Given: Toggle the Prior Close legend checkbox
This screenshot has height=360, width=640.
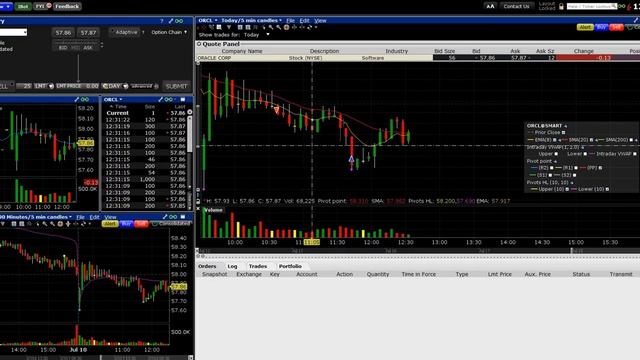Looking at the screenshot, I should point(564,133).
